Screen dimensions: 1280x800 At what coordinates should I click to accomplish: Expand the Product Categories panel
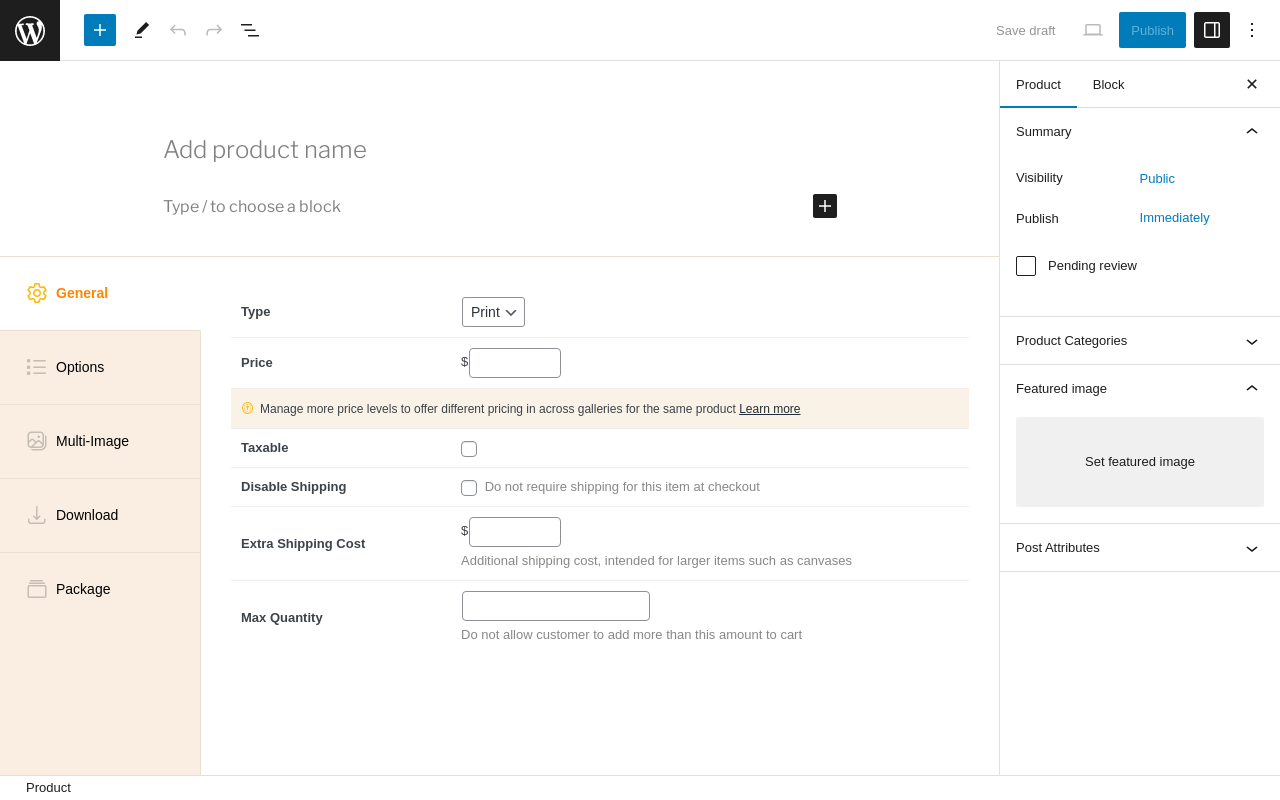coord(1139,341)
